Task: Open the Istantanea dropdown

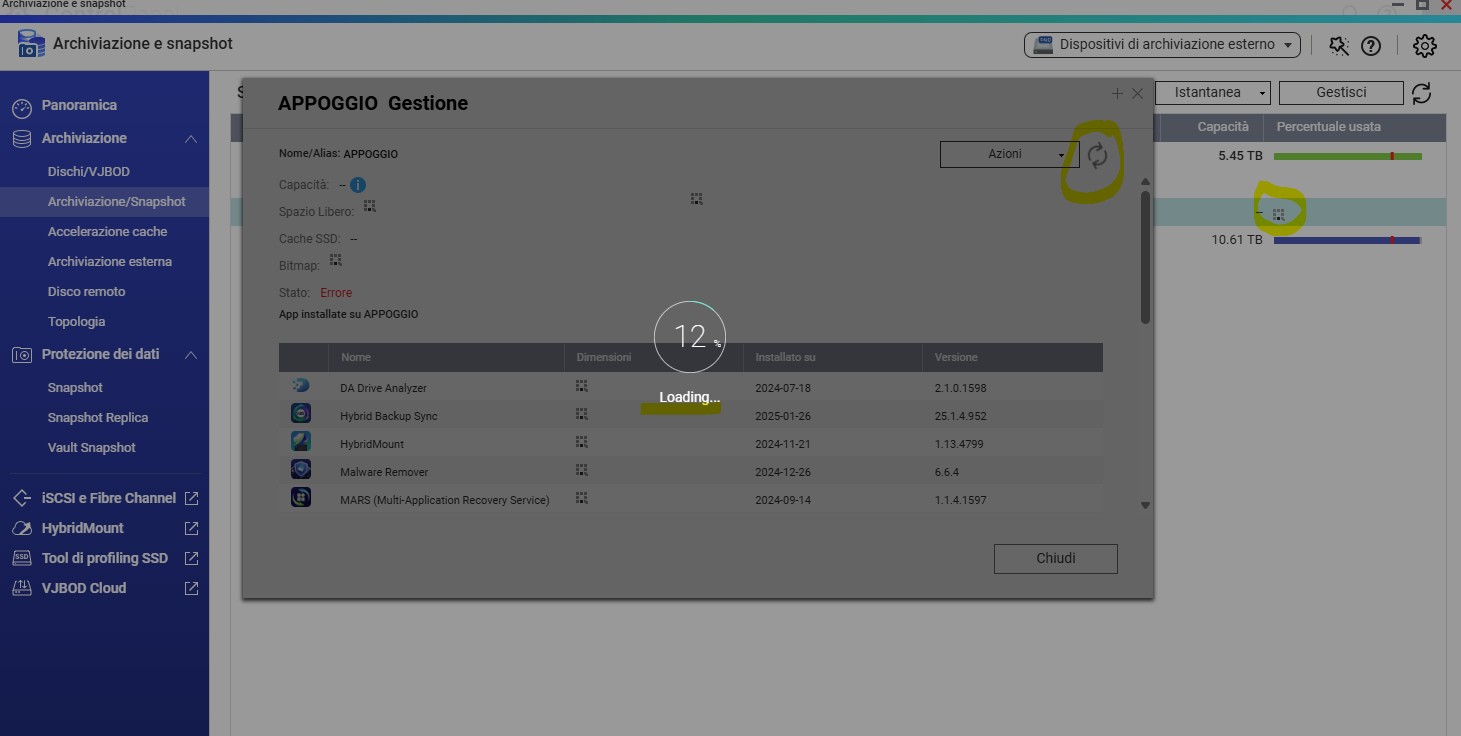Action: click(1212, 93)
